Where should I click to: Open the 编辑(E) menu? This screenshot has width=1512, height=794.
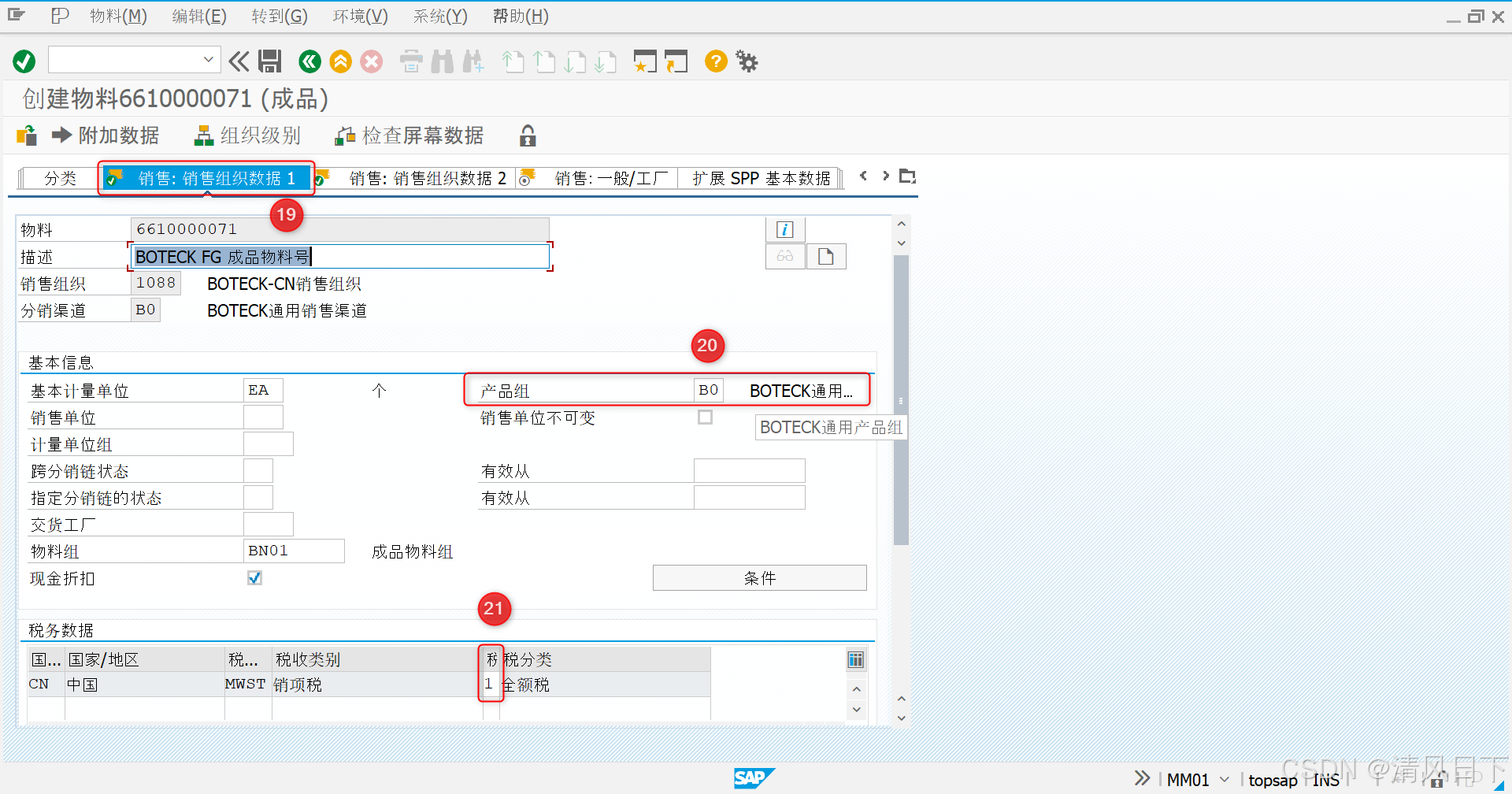pos(199,16)
